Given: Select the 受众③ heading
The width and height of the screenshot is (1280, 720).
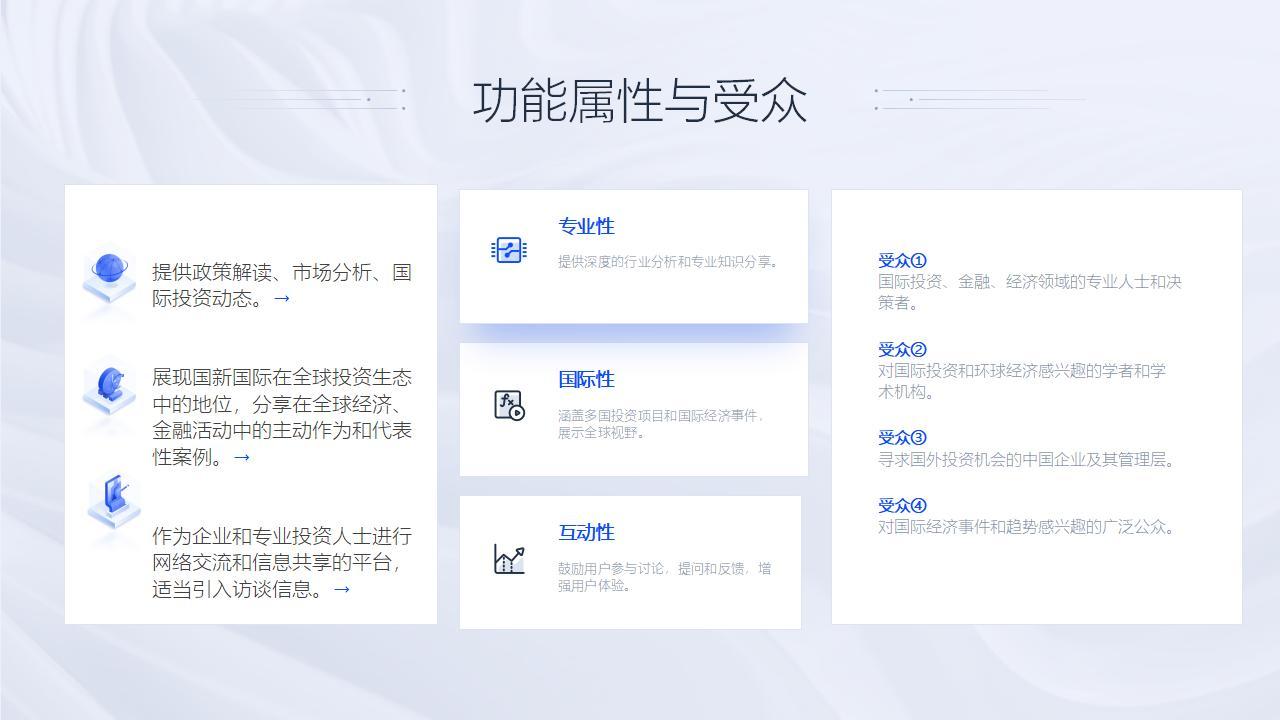Looking at the screenshot, I should pyautogui.click(x=902, y=438).
